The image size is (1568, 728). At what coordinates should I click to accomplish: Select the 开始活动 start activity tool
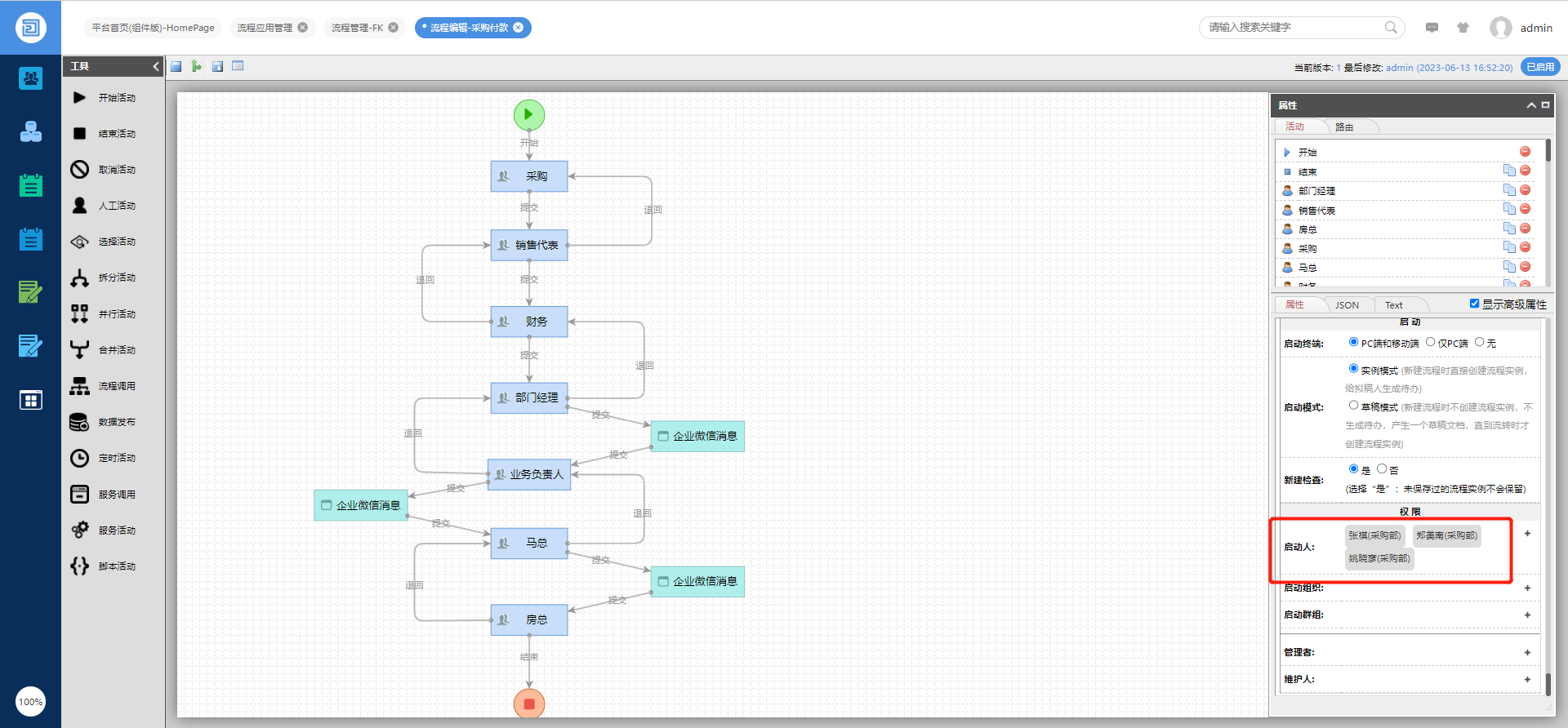(x=116, y=98)
